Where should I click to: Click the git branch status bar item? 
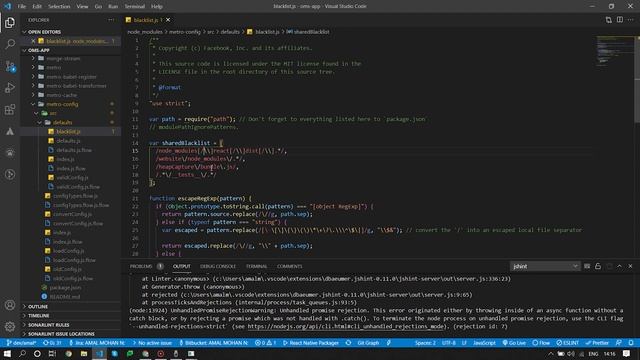tap(21, 343)
